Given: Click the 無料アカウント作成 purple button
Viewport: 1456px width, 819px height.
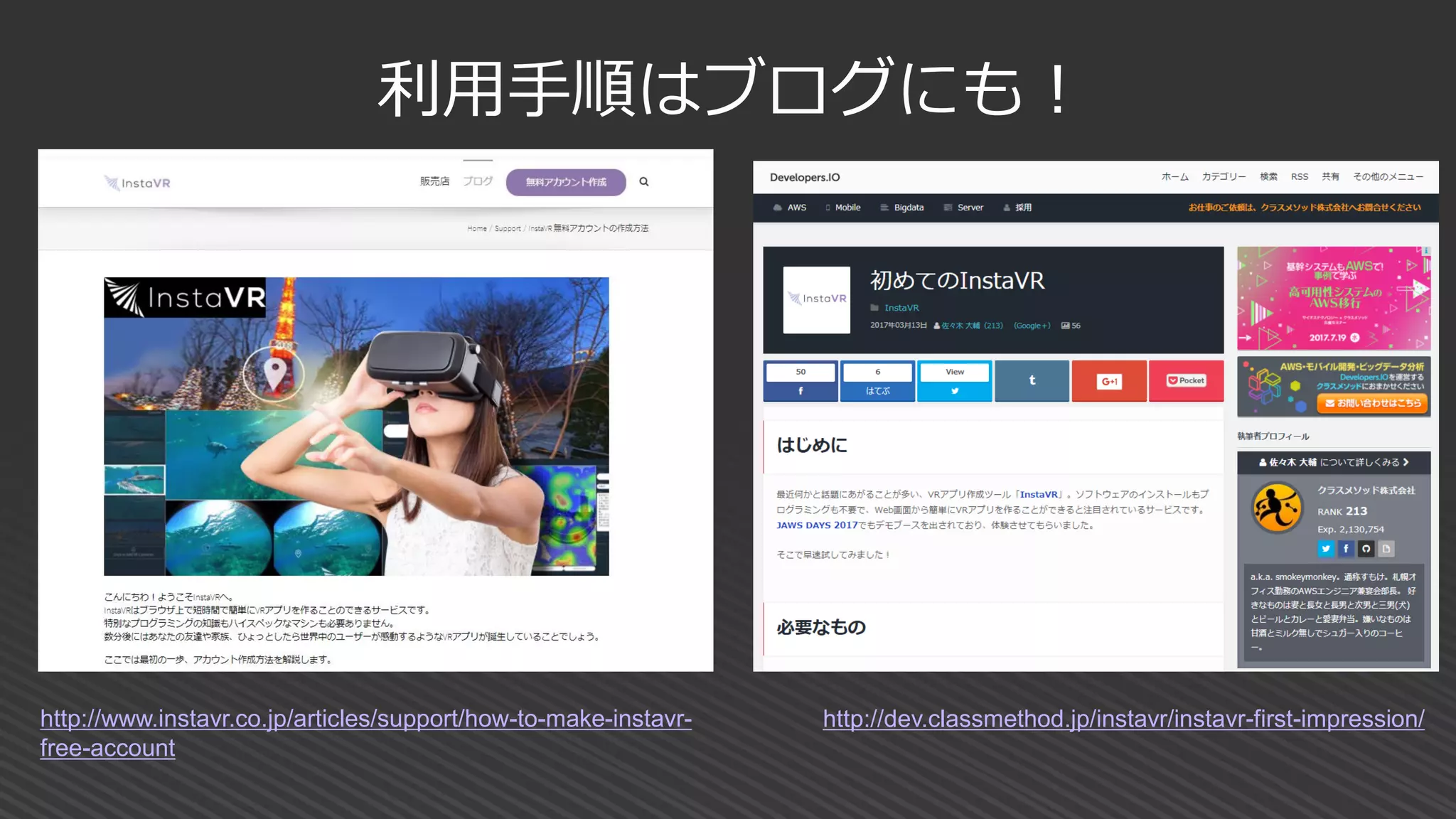Looking at the screenshot, I should (x=566, y=182).
